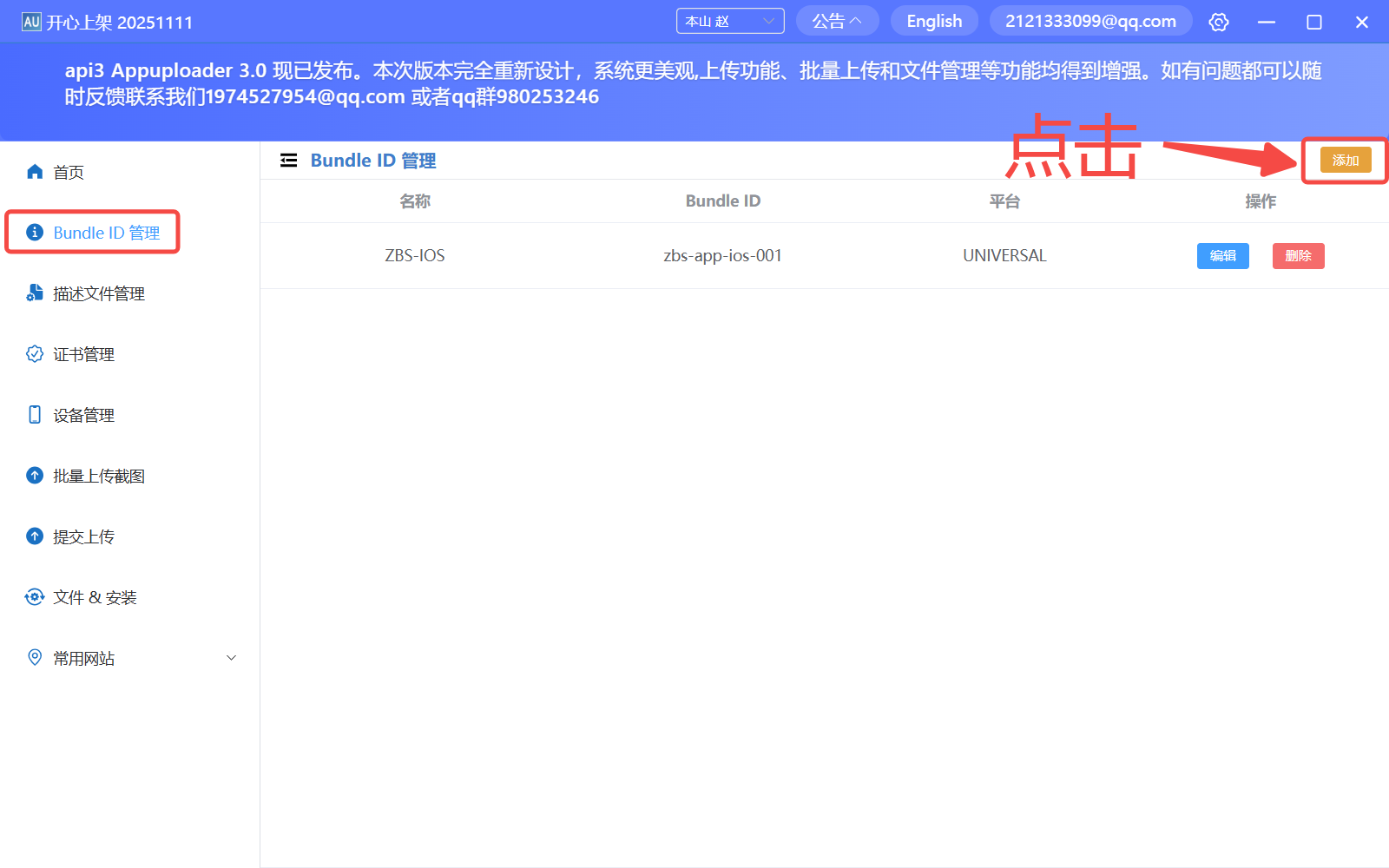Click the 2121333099@qq.com account label
Viewport: 1389px width, 868px height.
(1090, 20)
